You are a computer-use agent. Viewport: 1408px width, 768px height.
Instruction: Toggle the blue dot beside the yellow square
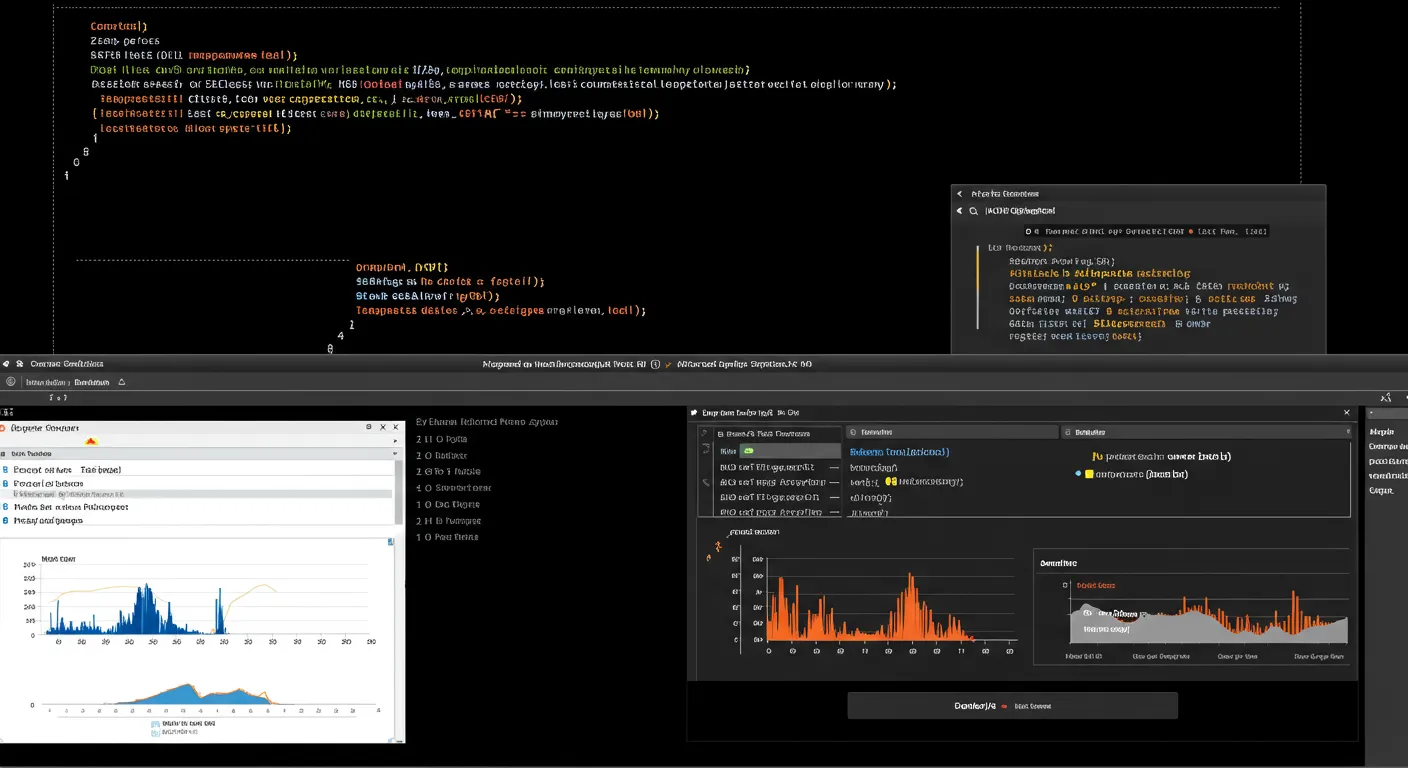[1077, 474]
